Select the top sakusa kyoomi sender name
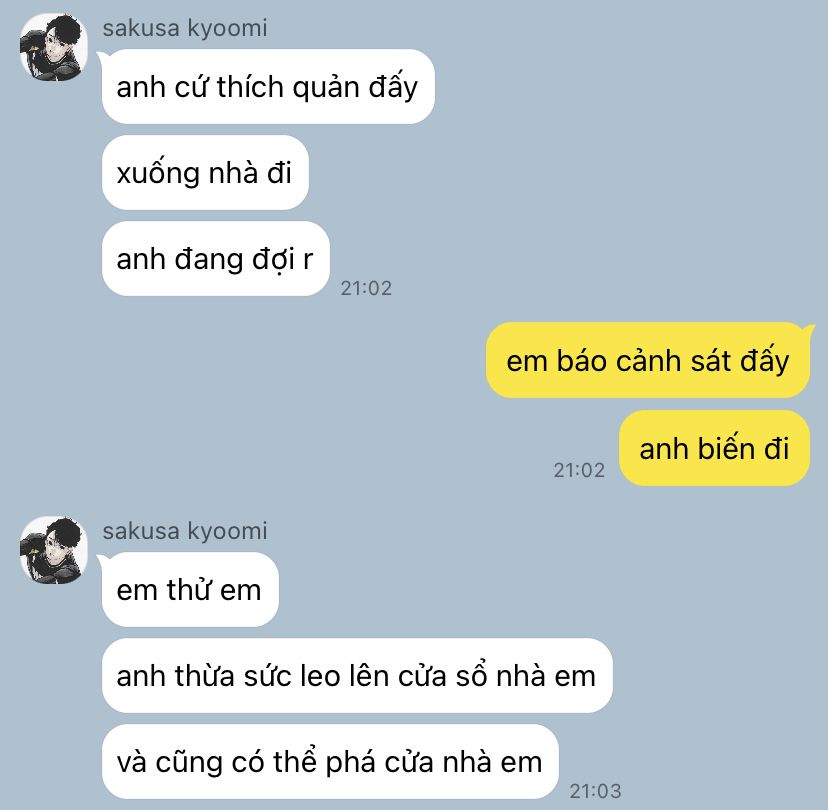 [x=185, y=28]
